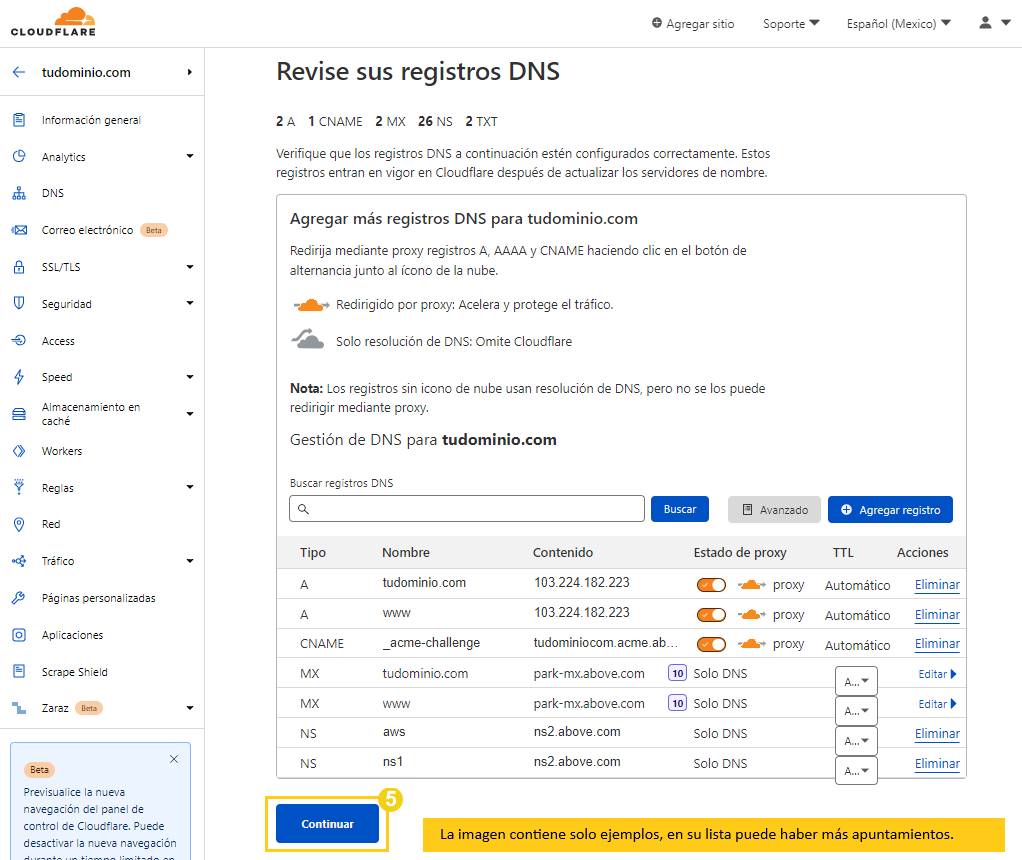Click the Seguridad shield icon
This screenshot has height=860, width=1022.
click(20, 303)
